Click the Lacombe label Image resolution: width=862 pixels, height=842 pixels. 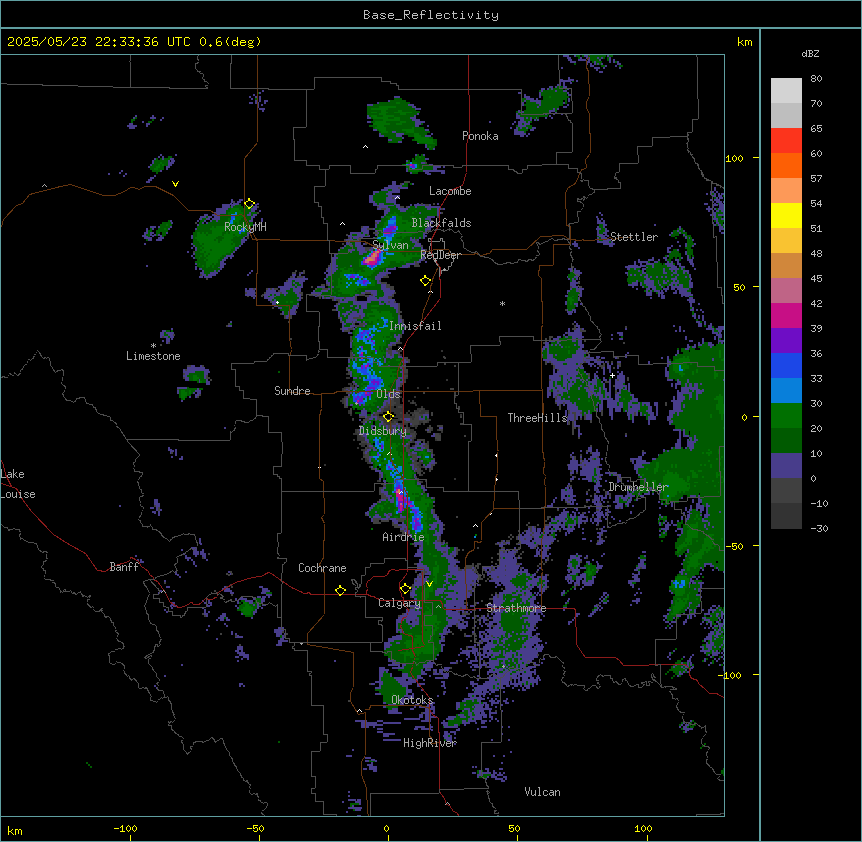click(x=450, y=191)
